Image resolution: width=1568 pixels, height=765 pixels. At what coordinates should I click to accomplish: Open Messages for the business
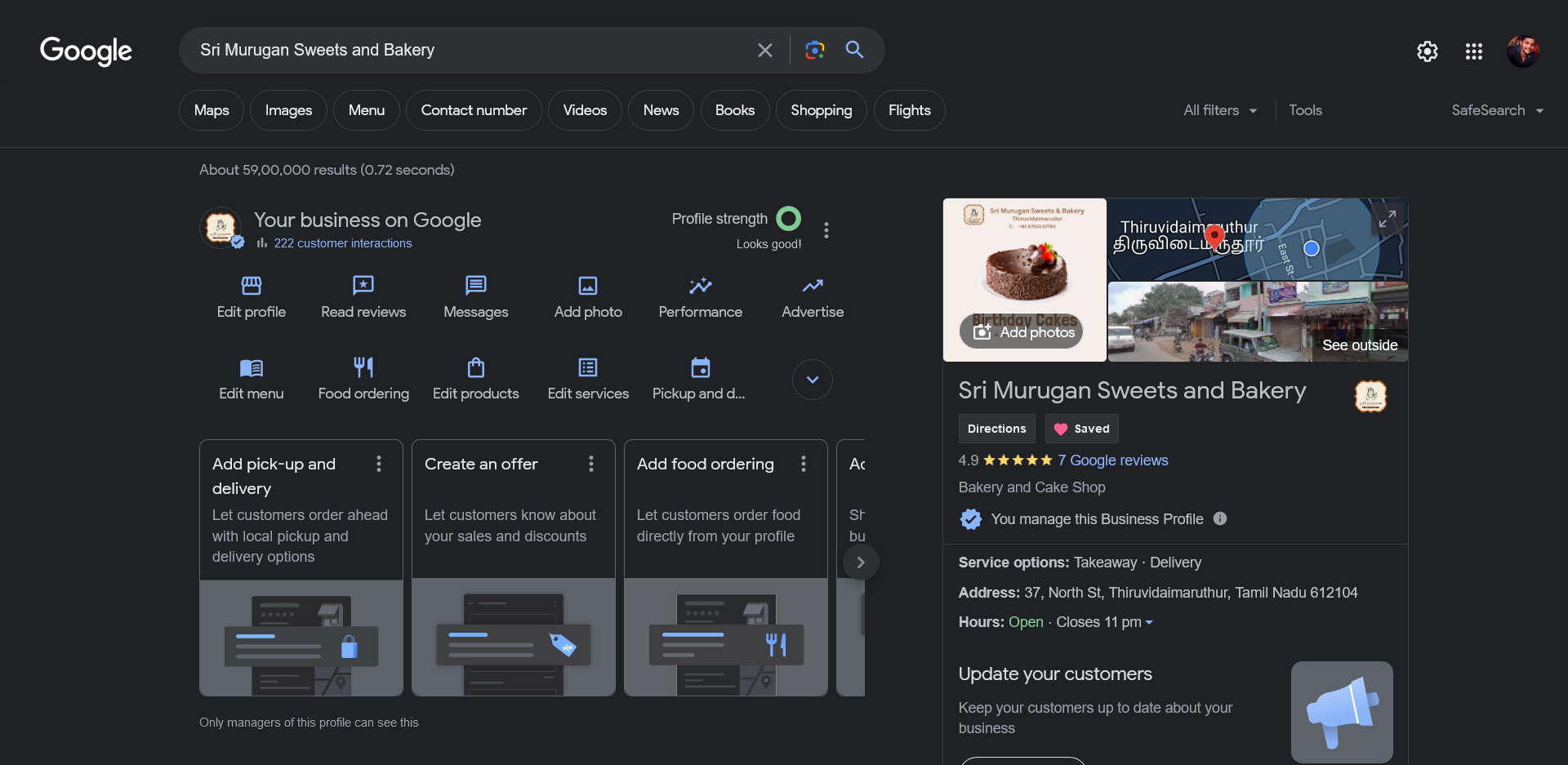click(x=475, y=286)
